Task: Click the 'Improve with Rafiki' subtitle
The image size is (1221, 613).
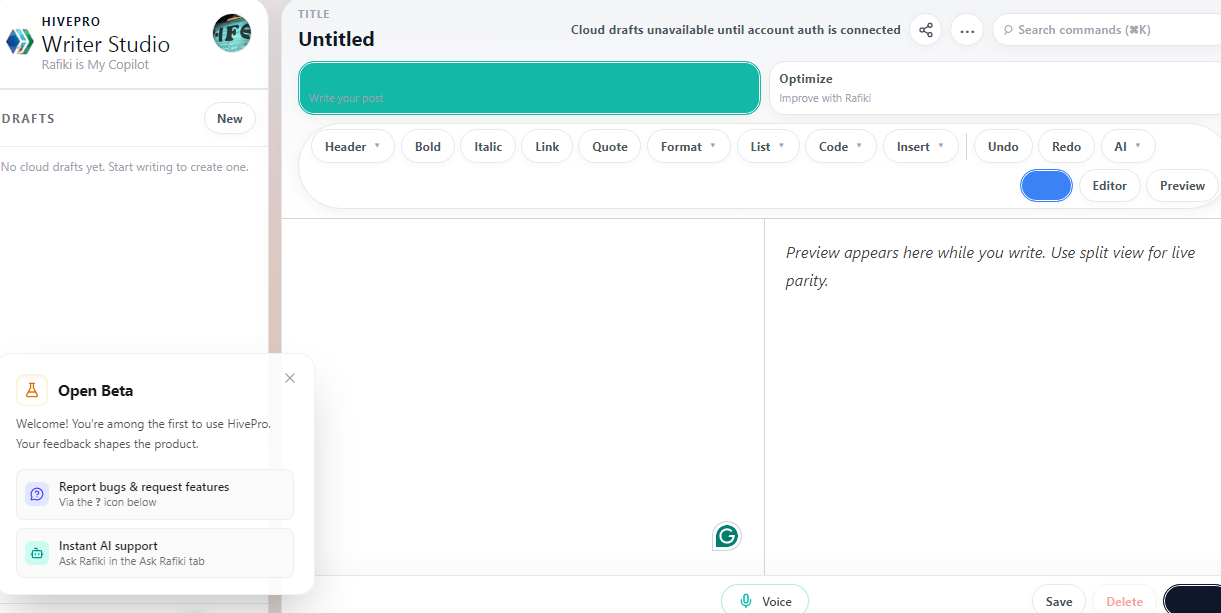Action: tap(825, 98)
